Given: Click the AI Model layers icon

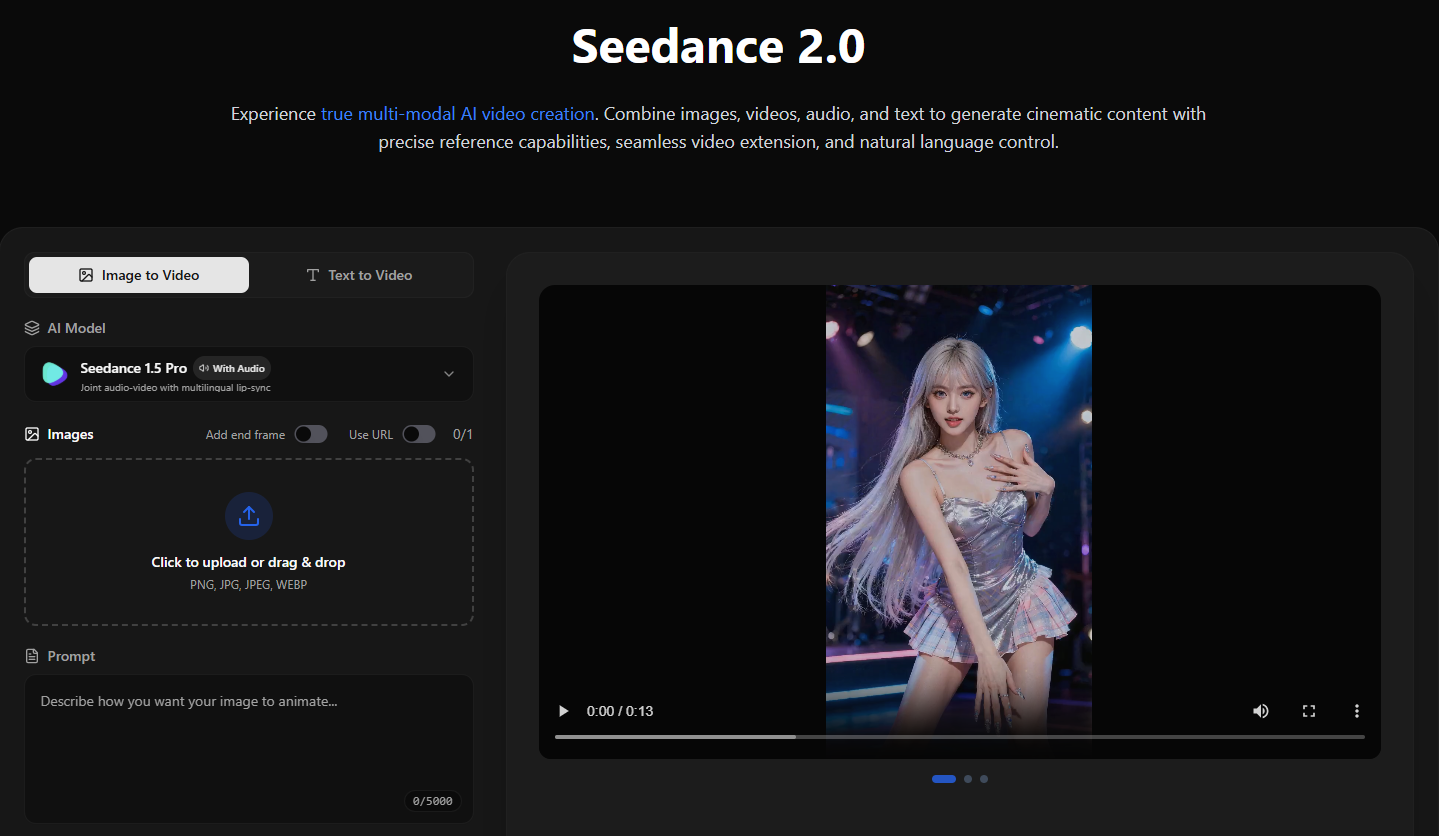Looking at the screenshot, I should tap(32, 328).
